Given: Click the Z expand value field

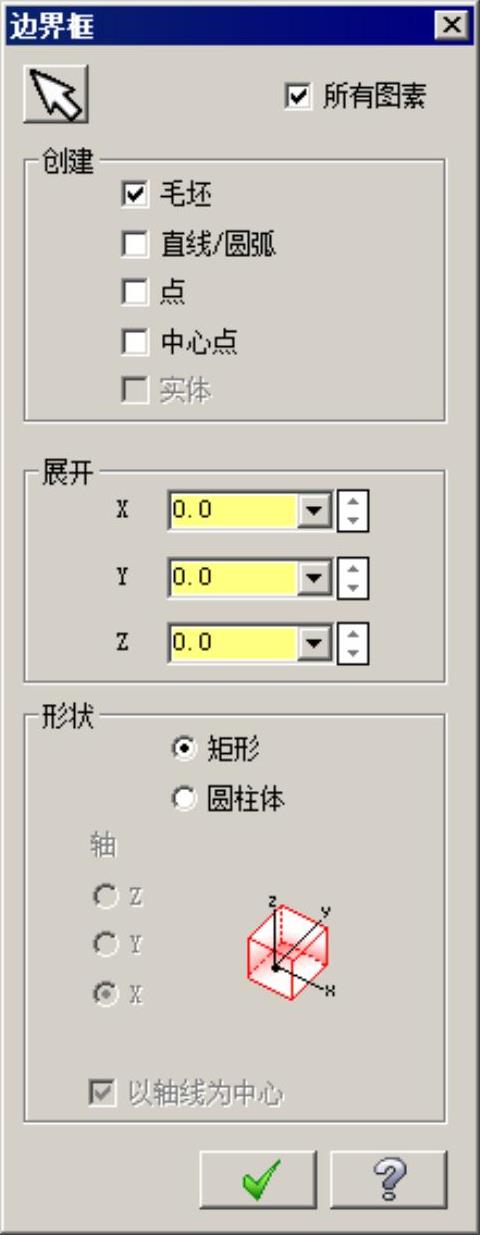Looking at the screenshot, I should pos(234,643).
